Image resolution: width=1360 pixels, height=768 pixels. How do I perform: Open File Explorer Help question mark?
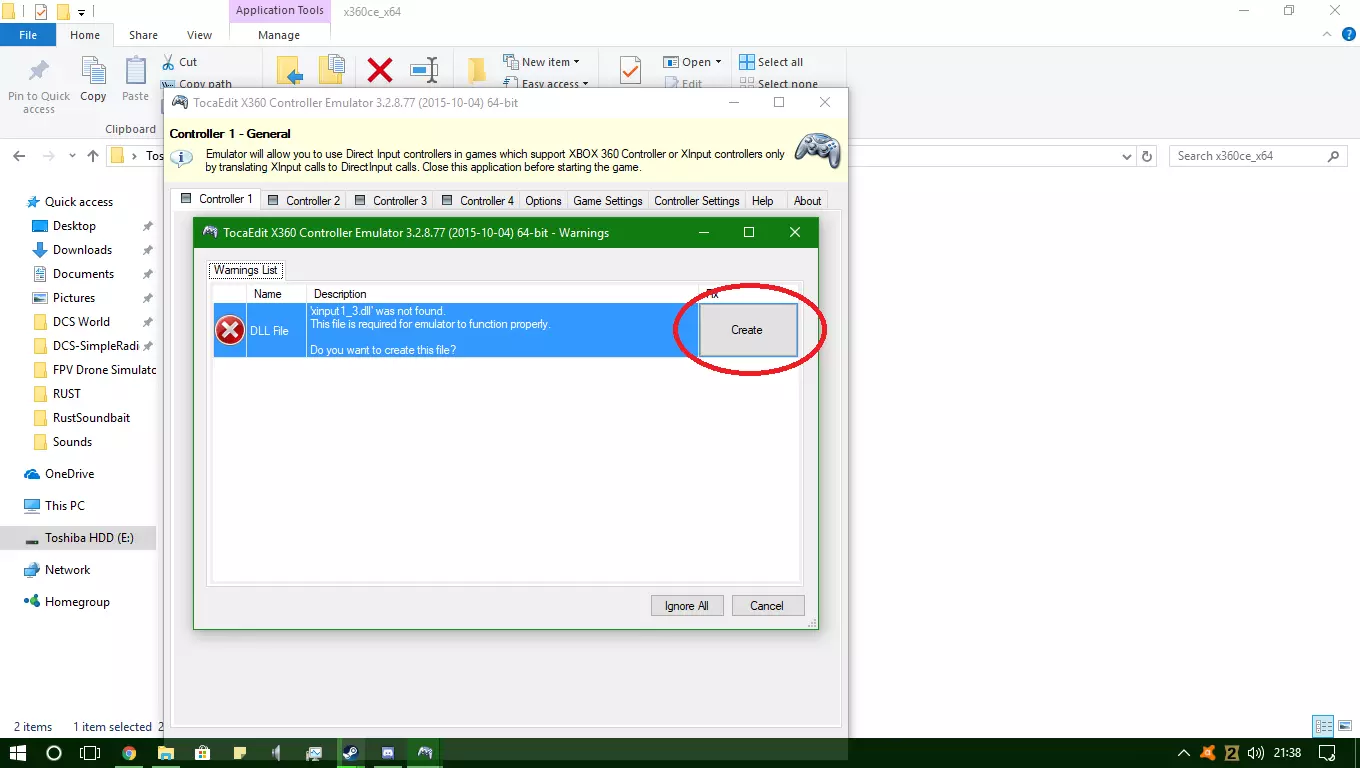coord(1349,35)
